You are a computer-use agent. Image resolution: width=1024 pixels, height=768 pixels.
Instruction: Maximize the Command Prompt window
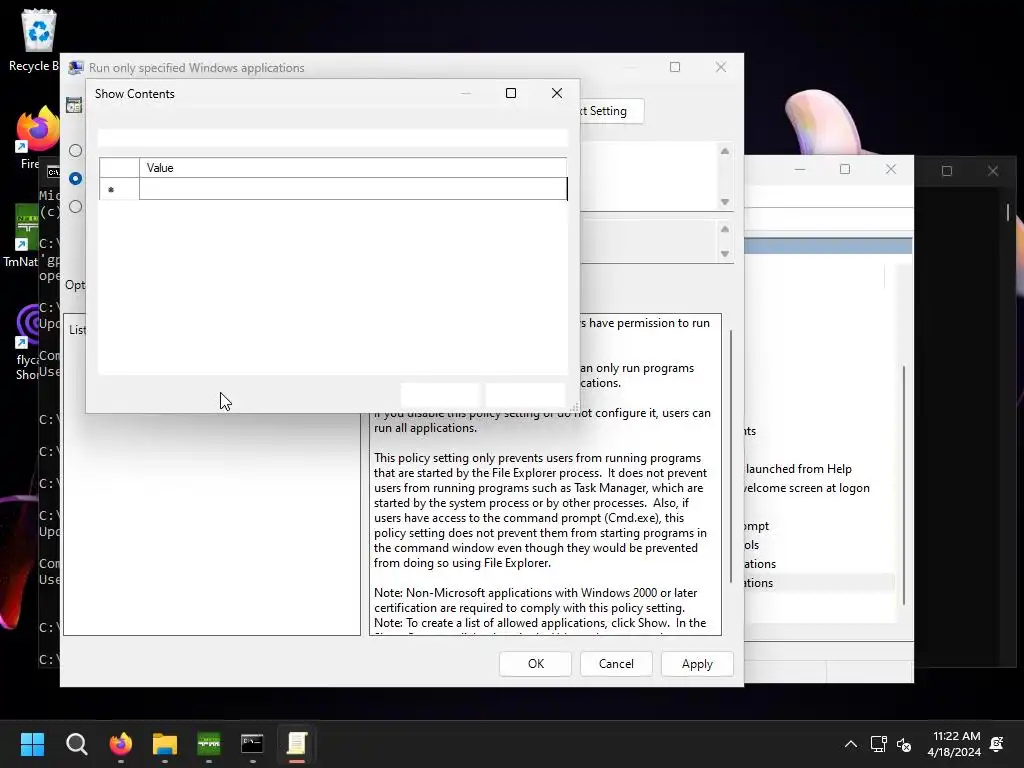[x=946, y=170]
